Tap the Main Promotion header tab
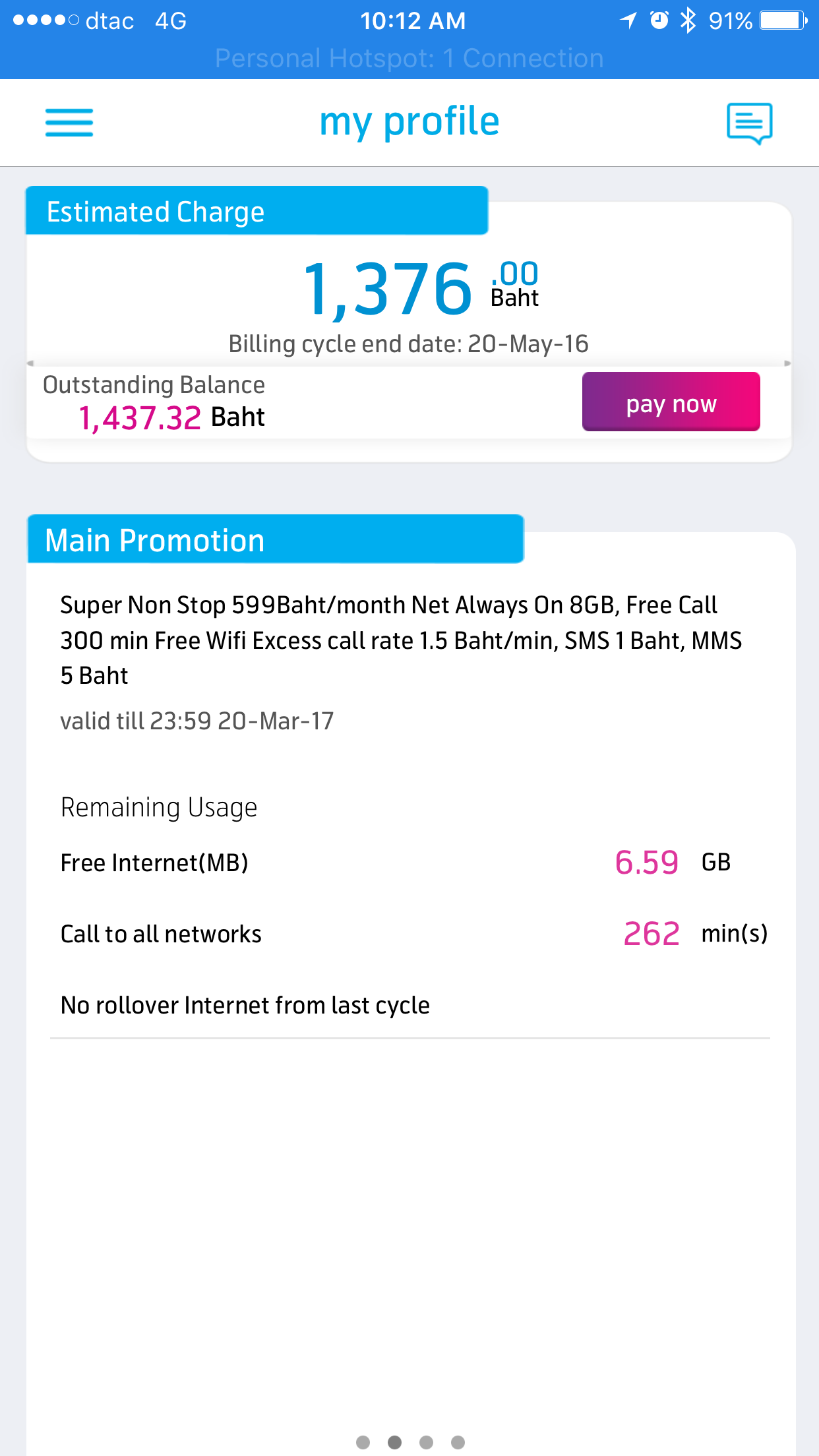This screenshot has width=819, height=1456. (275, 540)
